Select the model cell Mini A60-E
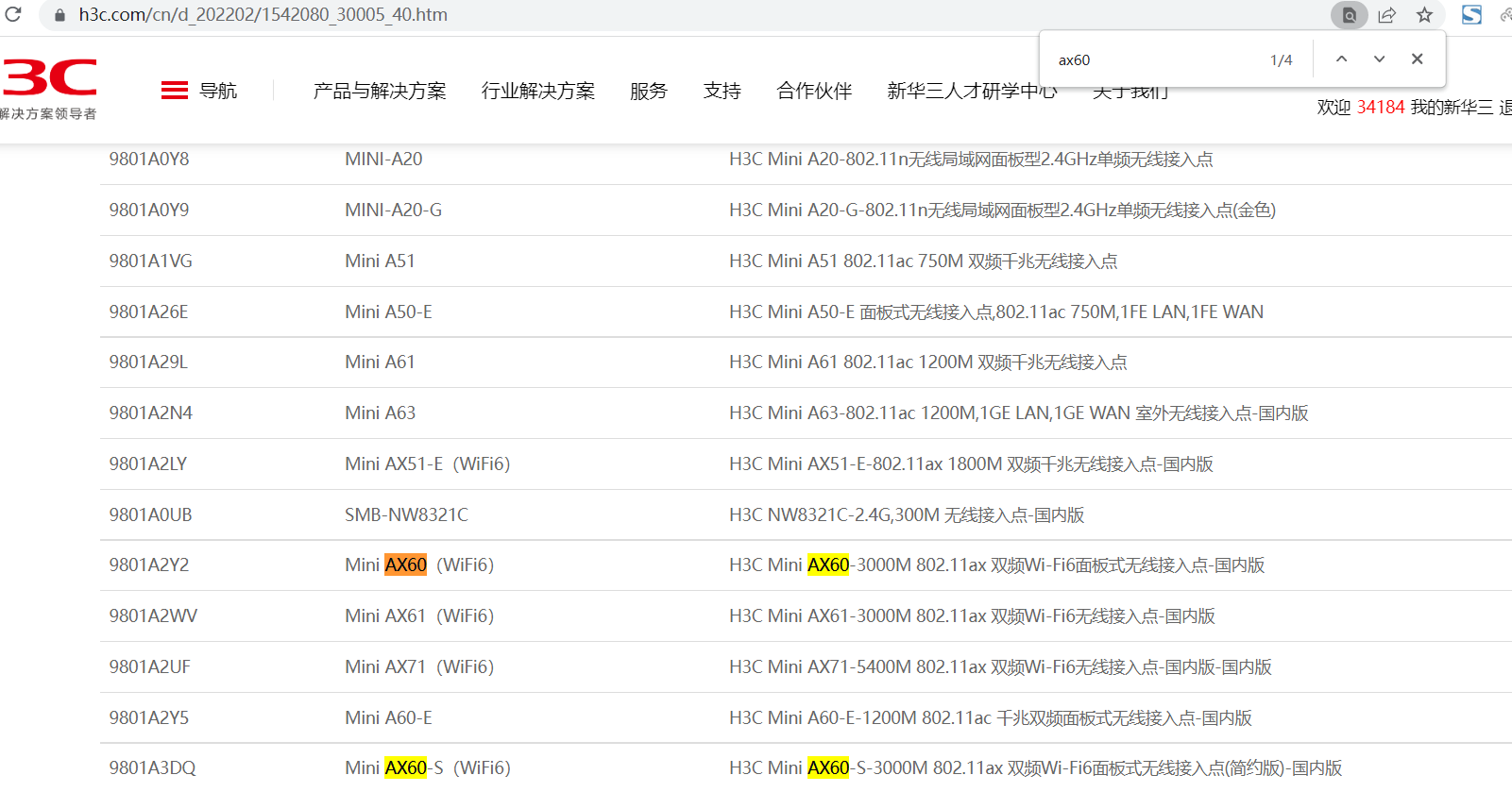 pyautogui.click(x=388, y=718)
